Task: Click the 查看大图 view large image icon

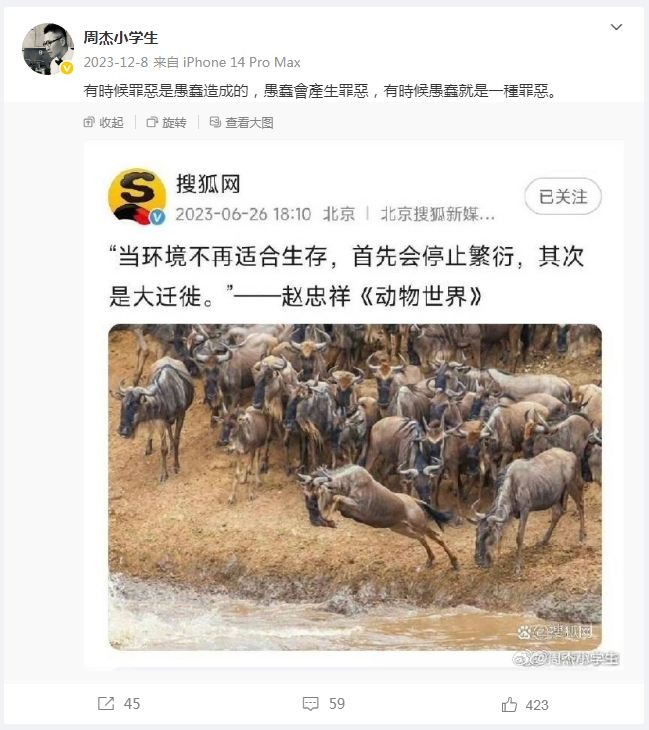Action: tap(215, 122)
